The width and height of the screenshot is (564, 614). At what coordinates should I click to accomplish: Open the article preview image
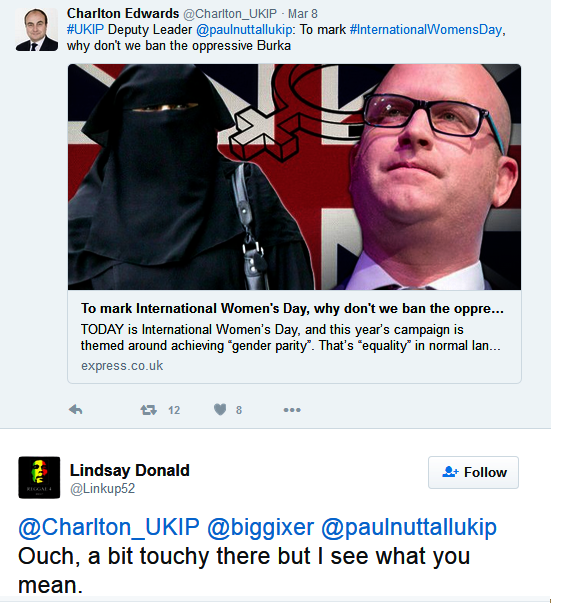(294, 177)
